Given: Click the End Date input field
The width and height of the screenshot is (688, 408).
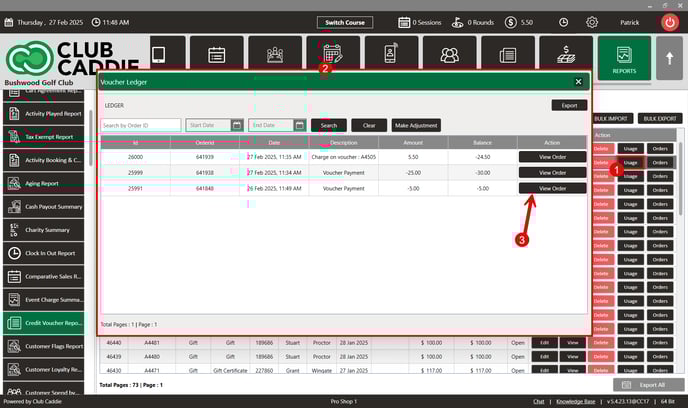Looking at the screenshot, I should coord(271,125).
